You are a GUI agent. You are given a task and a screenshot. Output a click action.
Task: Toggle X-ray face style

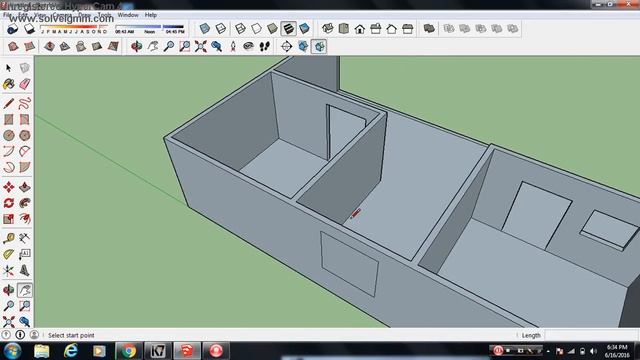coord(205,29)
